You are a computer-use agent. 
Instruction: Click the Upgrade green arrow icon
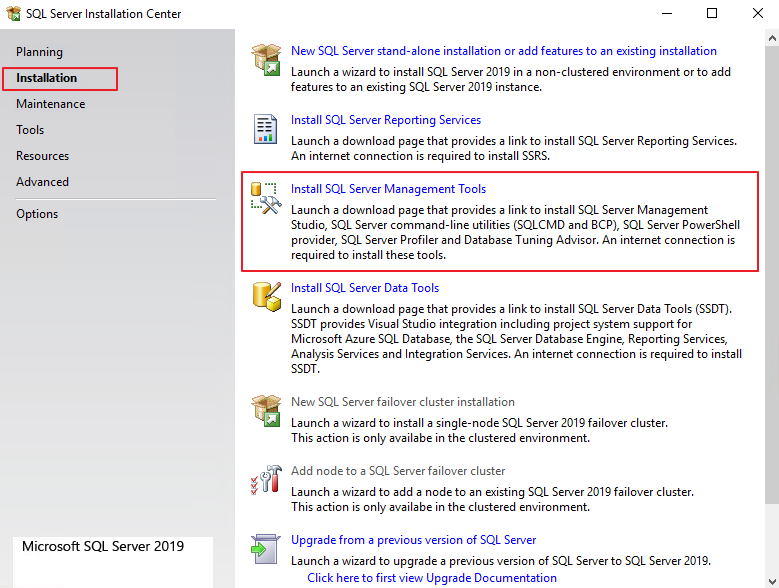coord(266,549)
